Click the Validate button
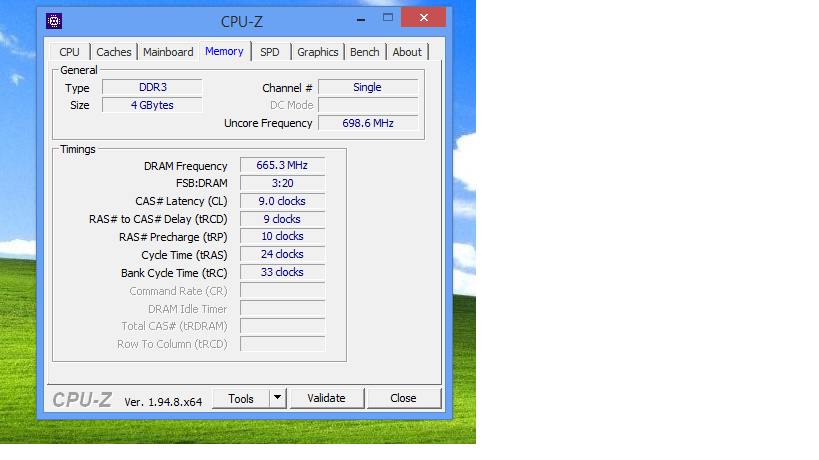 tap(326, 398)
